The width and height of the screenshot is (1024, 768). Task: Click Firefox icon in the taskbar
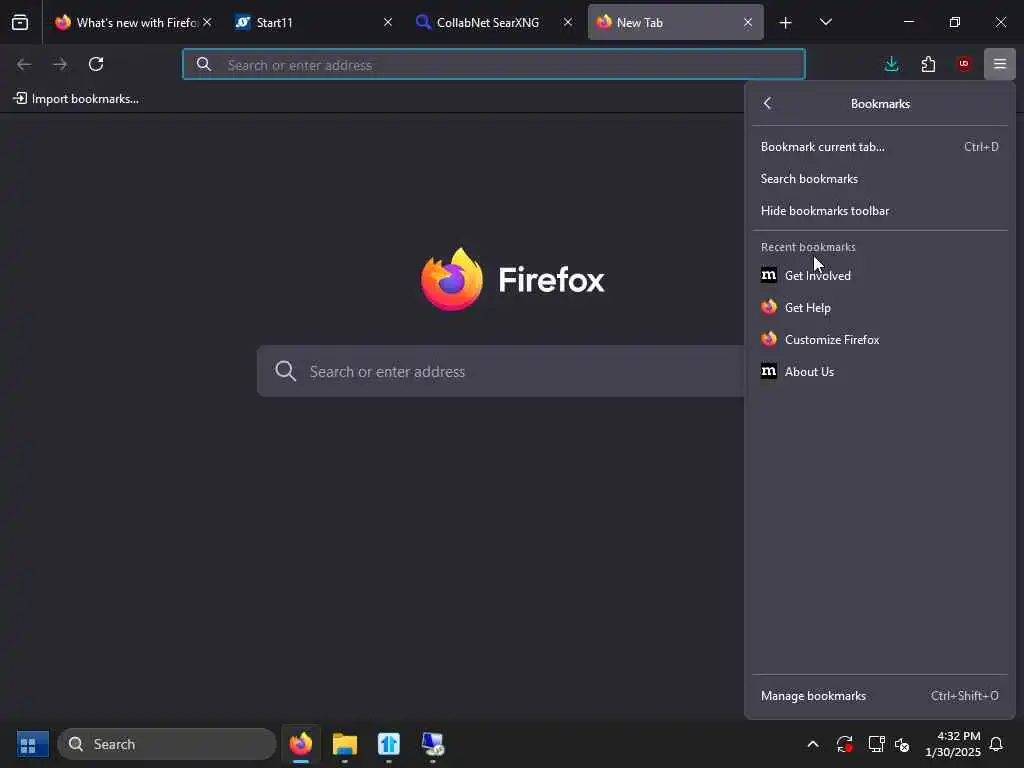pyautogui.click(x=301, y=744)
